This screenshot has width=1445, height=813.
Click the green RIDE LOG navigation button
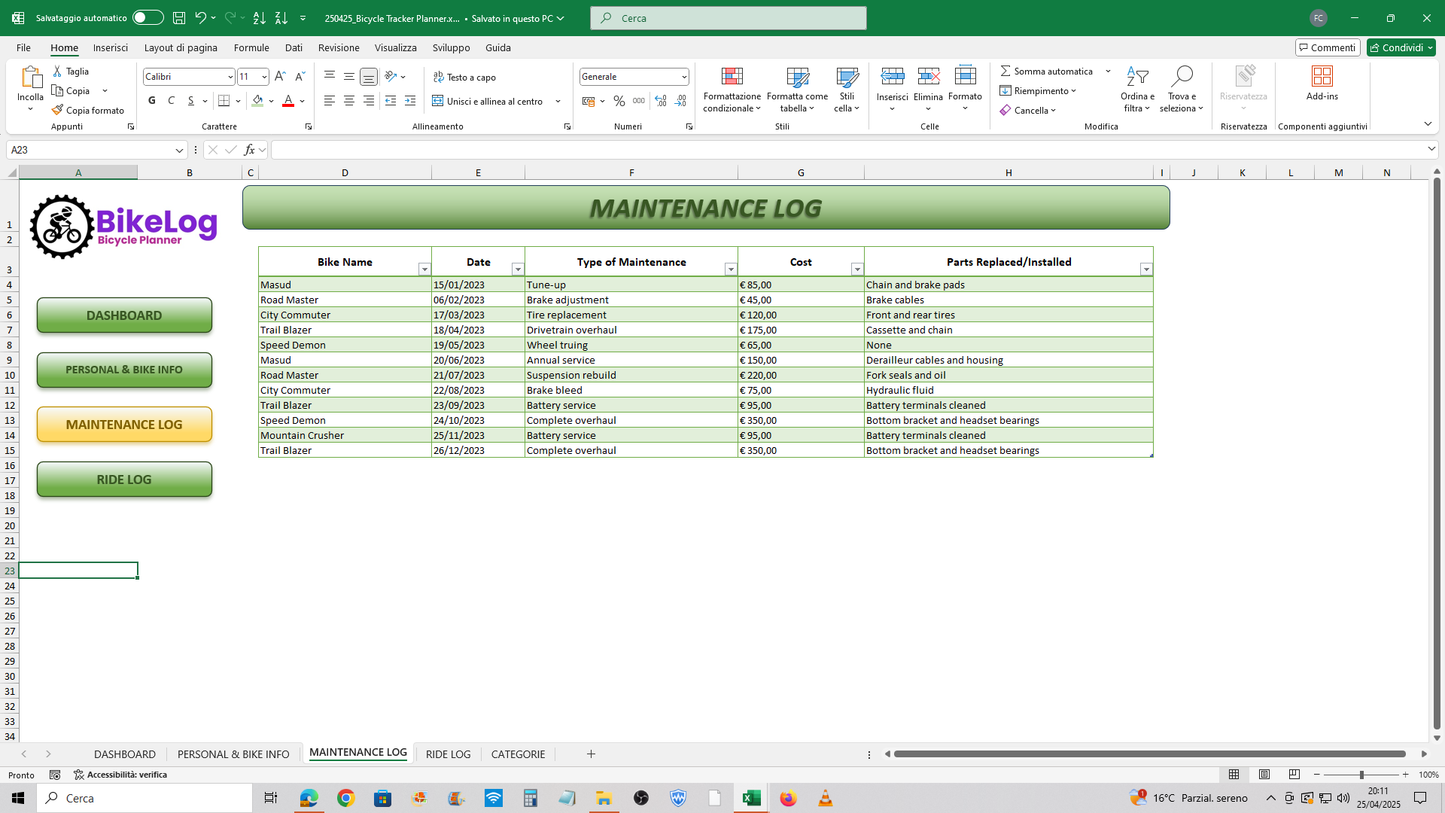point(124,479)
